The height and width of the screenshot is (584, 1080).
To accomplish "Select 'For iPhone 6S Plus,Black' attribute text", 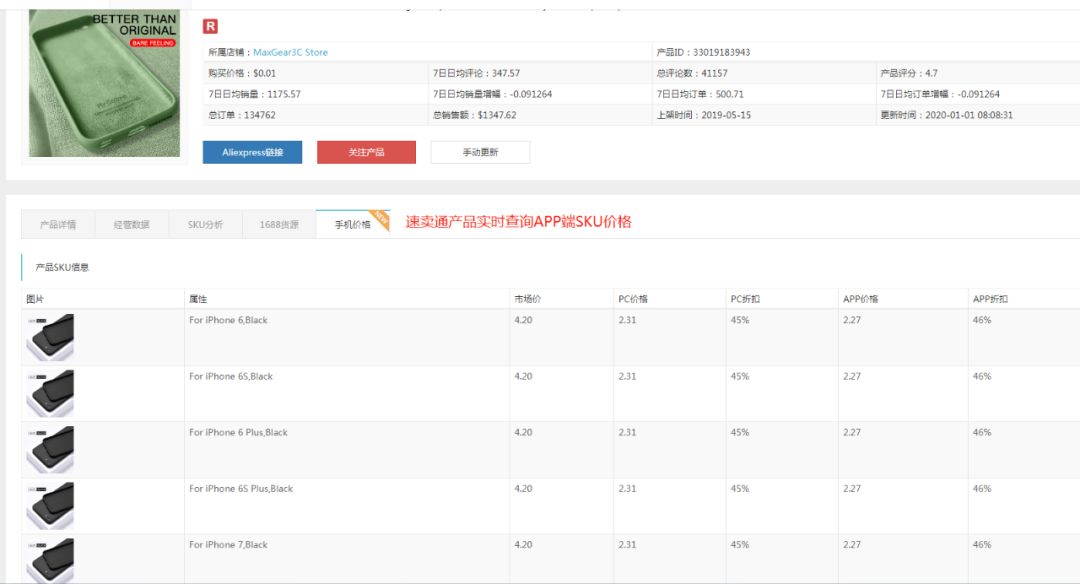I will click(x=241, y=489).
